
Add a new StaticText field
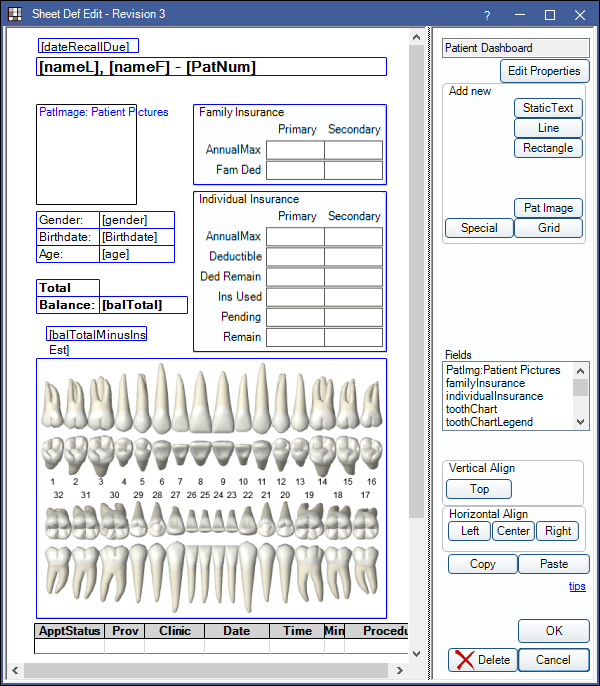(548, 108)
